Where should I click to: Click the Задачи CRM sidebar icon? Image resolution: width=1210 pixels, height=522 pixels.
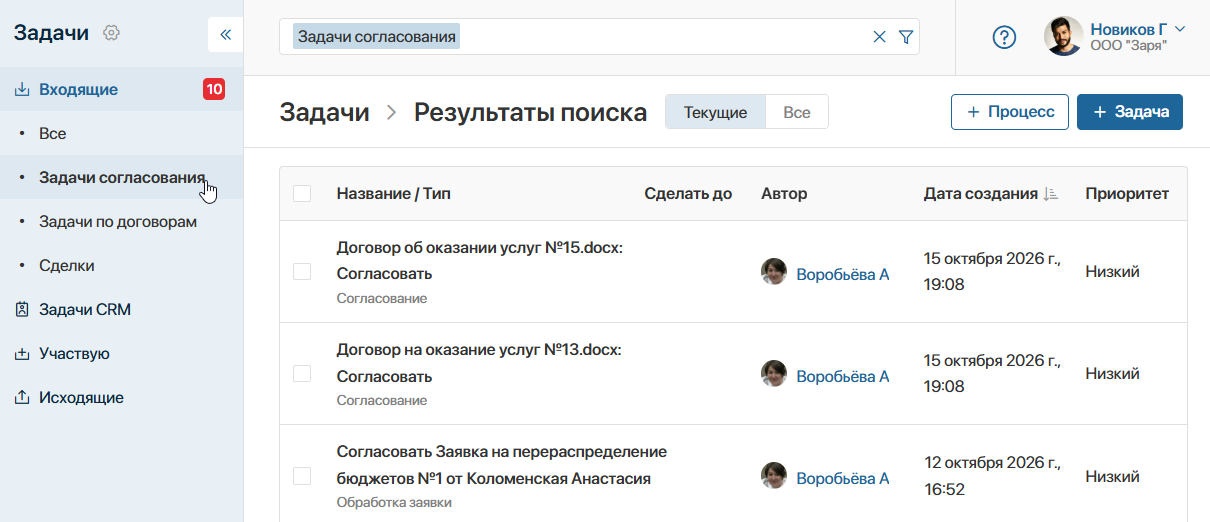[22, 310]
